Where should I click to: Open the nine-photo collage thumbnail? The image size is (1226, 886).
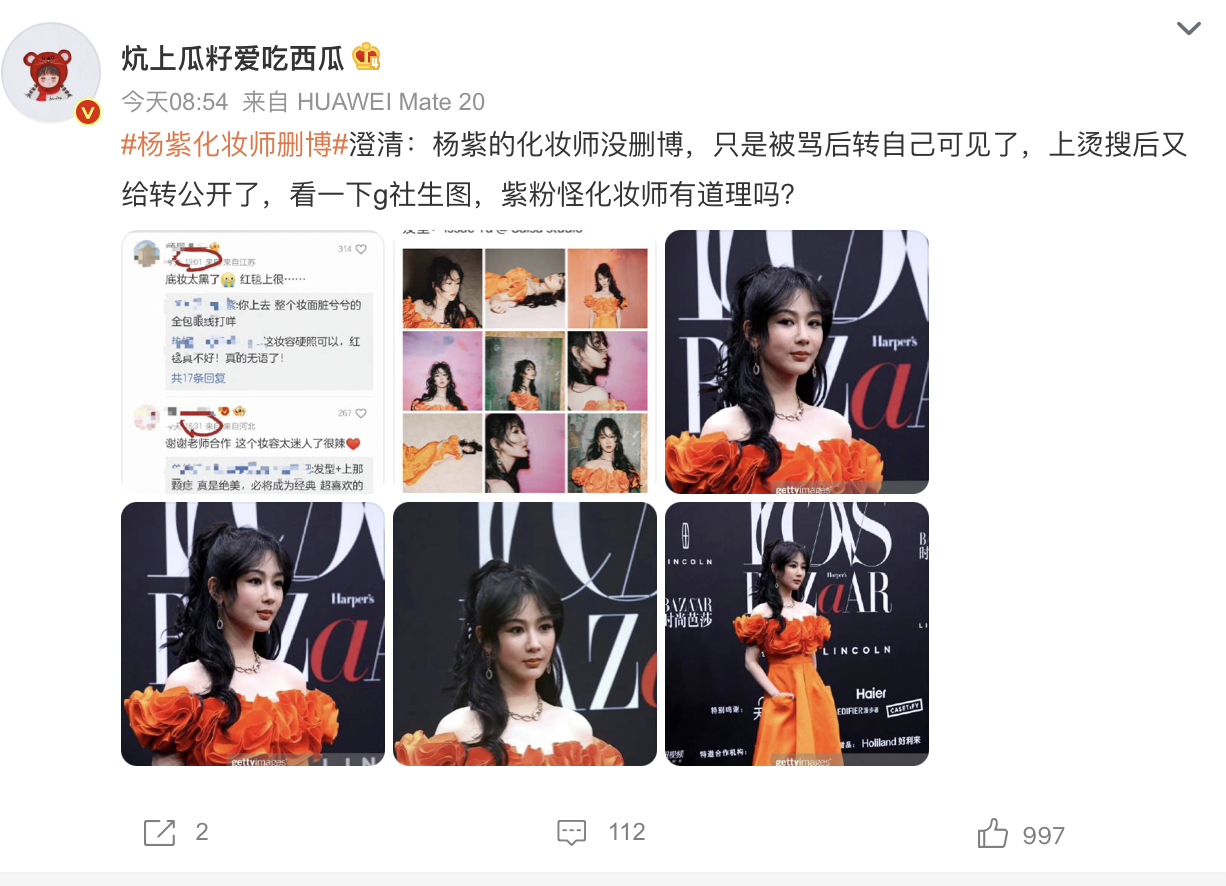tap(525, 362)
